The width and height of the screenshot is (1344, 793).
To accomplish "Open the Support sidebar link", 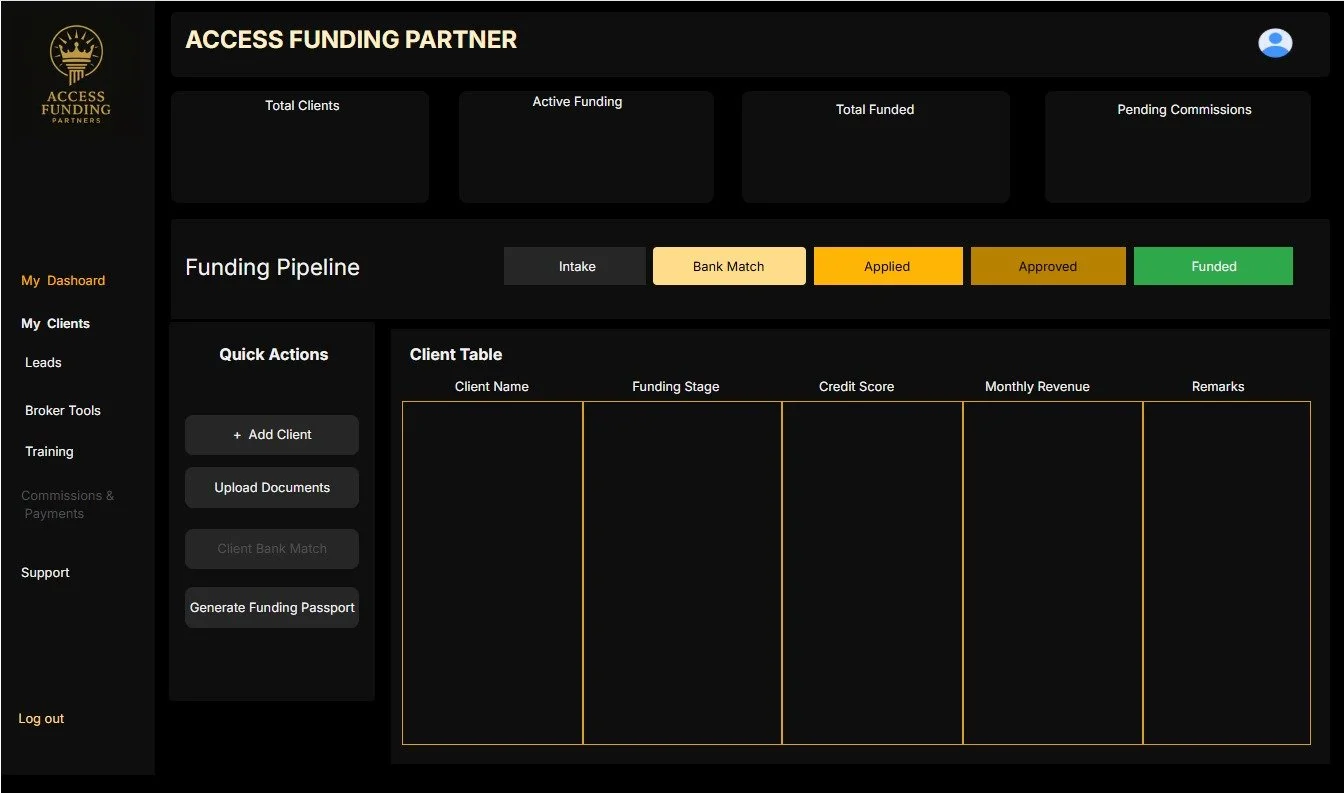I will [x=45, y=573].
